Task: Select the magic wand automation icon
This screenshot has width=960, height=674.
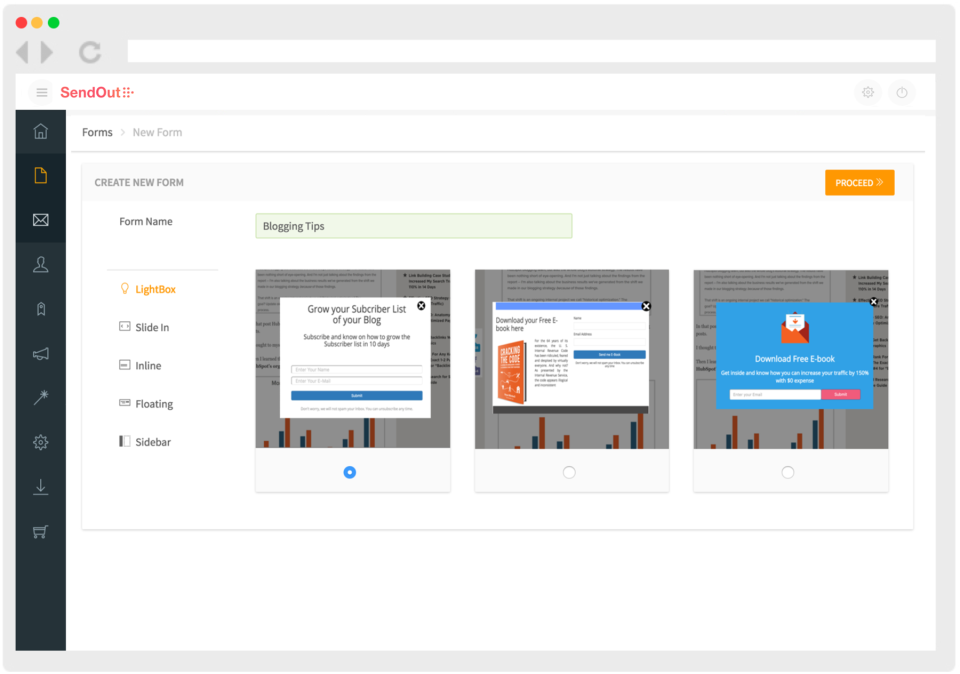Action: [x=40, y=397]
